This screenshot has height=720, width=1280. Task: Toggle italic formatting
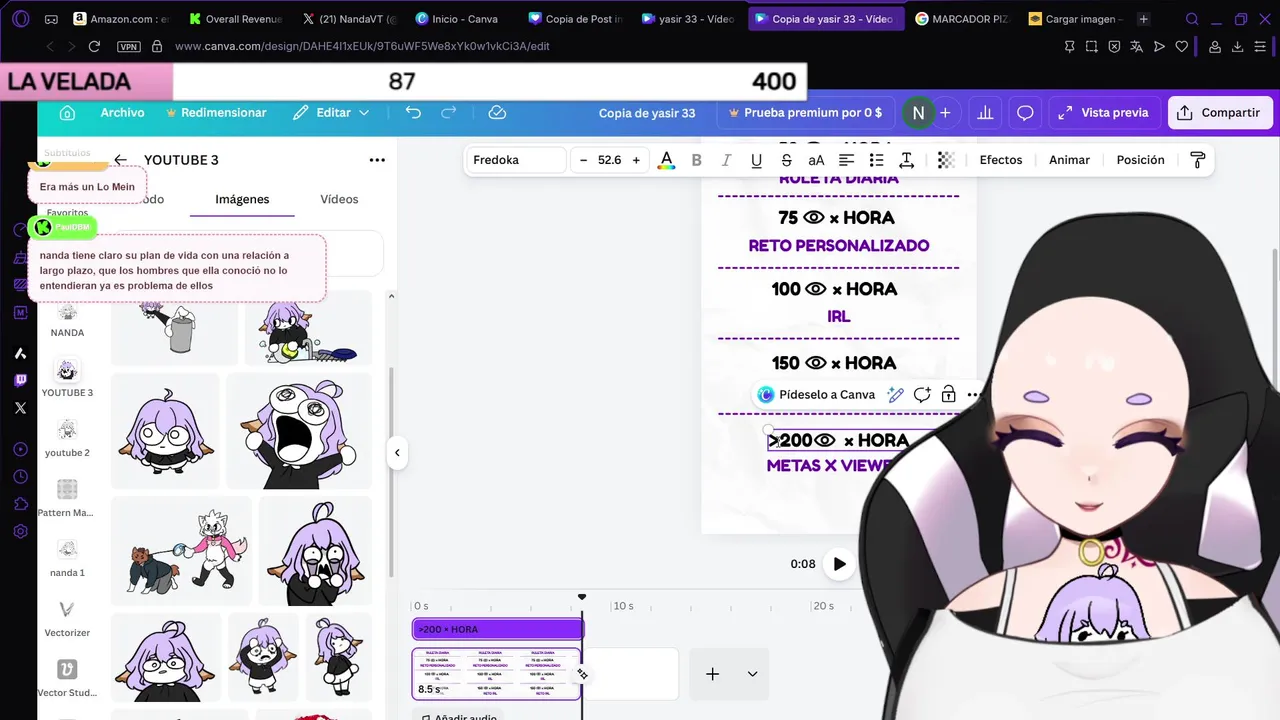coord(726,160)
